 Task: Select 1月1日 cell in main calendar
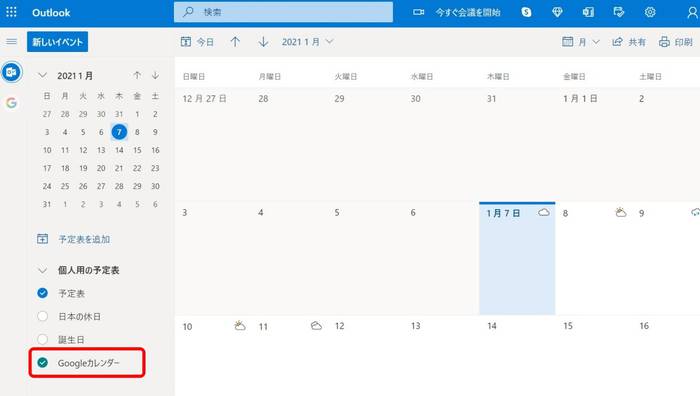(x=593, y=144)
